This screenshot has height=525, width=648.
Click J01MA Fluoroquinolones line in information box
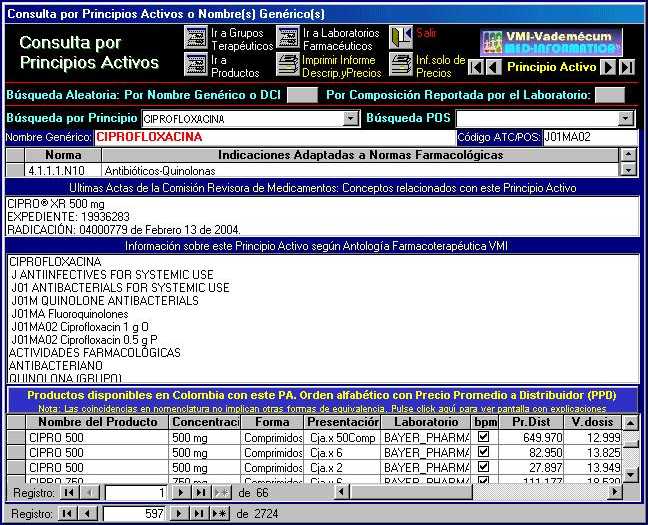(x=70, y=314)
